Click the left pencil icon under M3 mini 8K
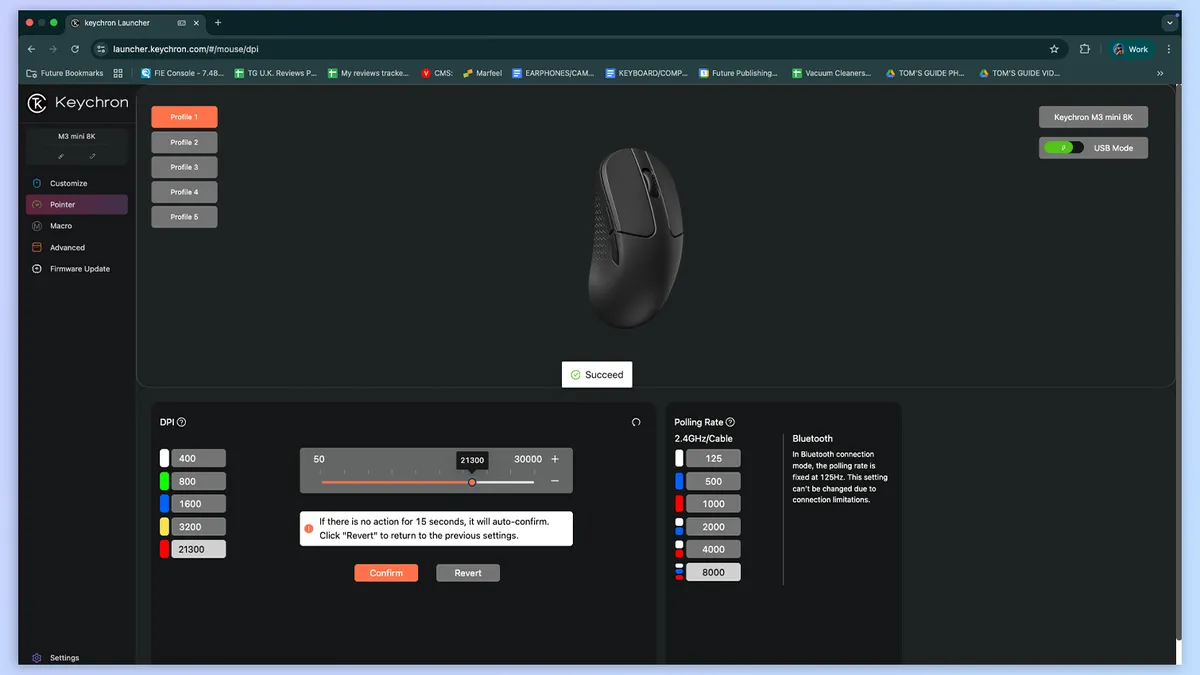 tap(61, 156)
